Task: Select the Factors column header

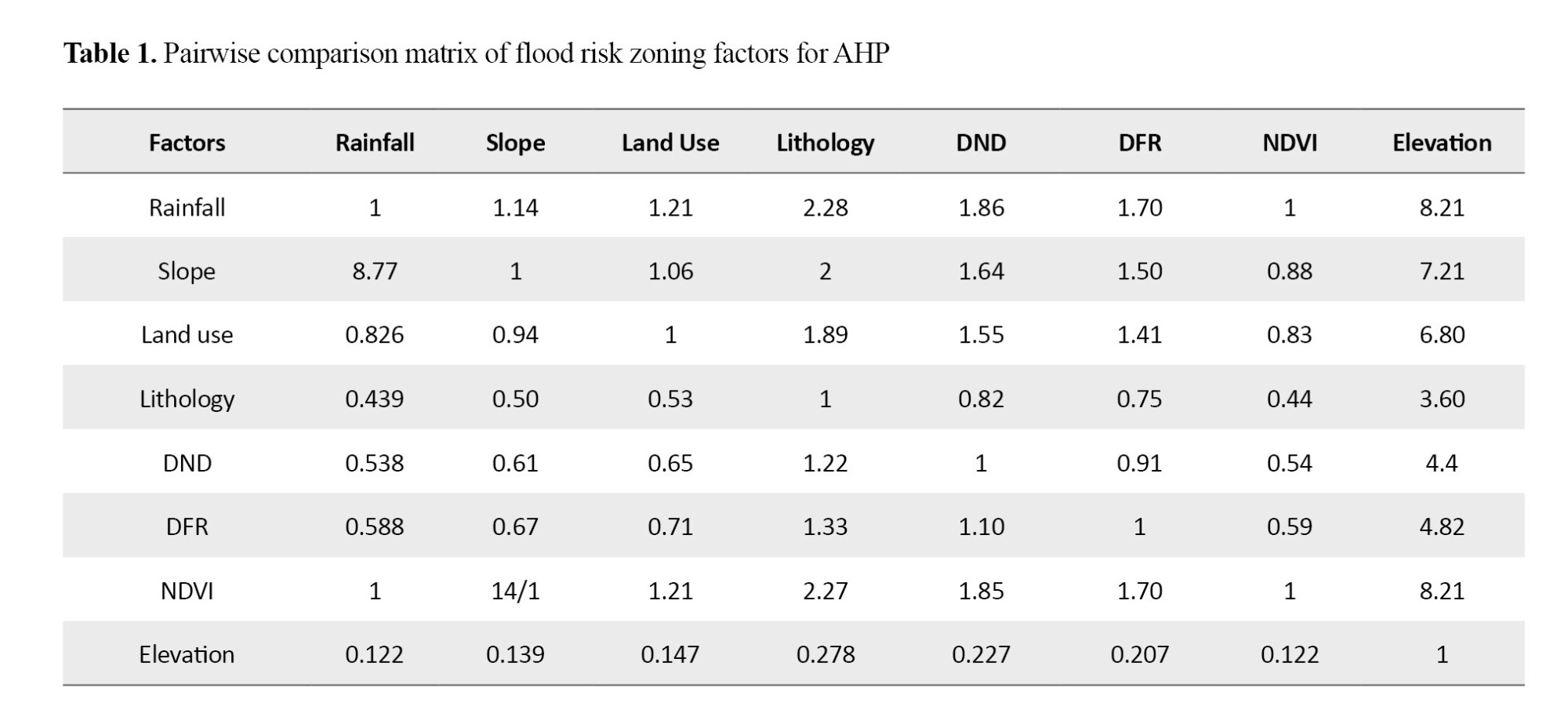Action: 187,143
